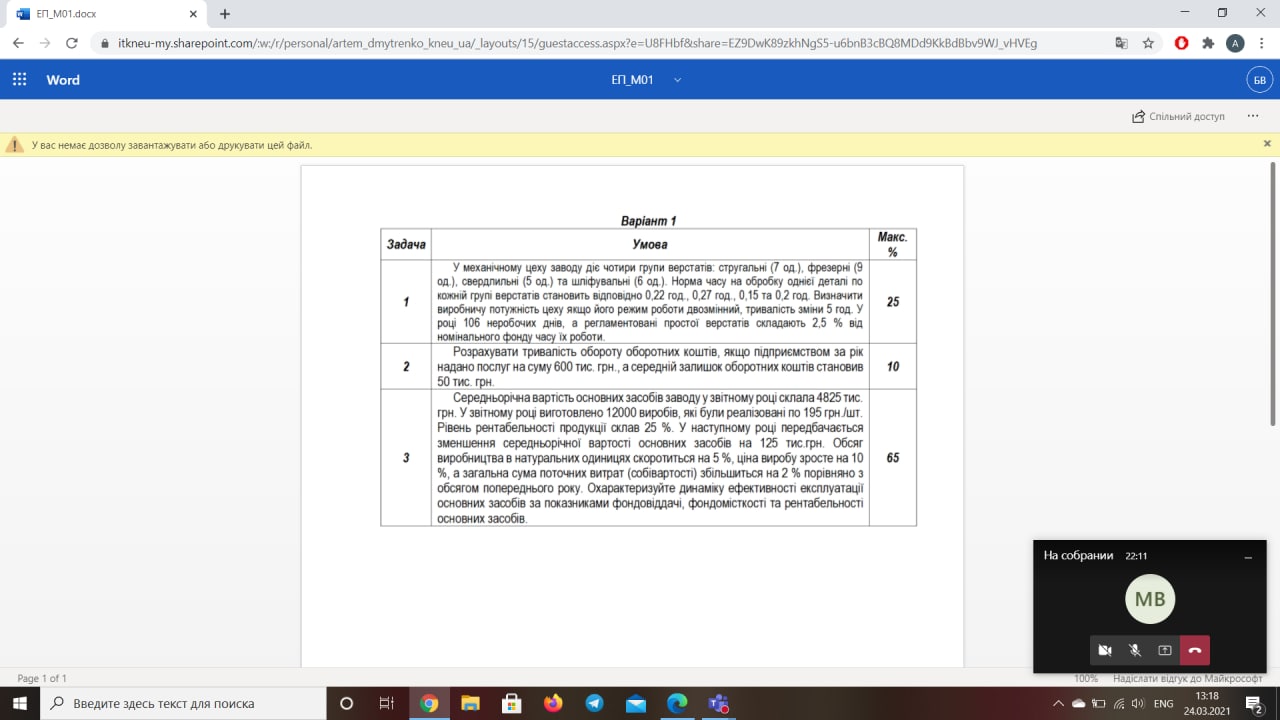The image size is (1280, 720).
Task: Show hidden system tray icons
Action: pos(1059,703)
